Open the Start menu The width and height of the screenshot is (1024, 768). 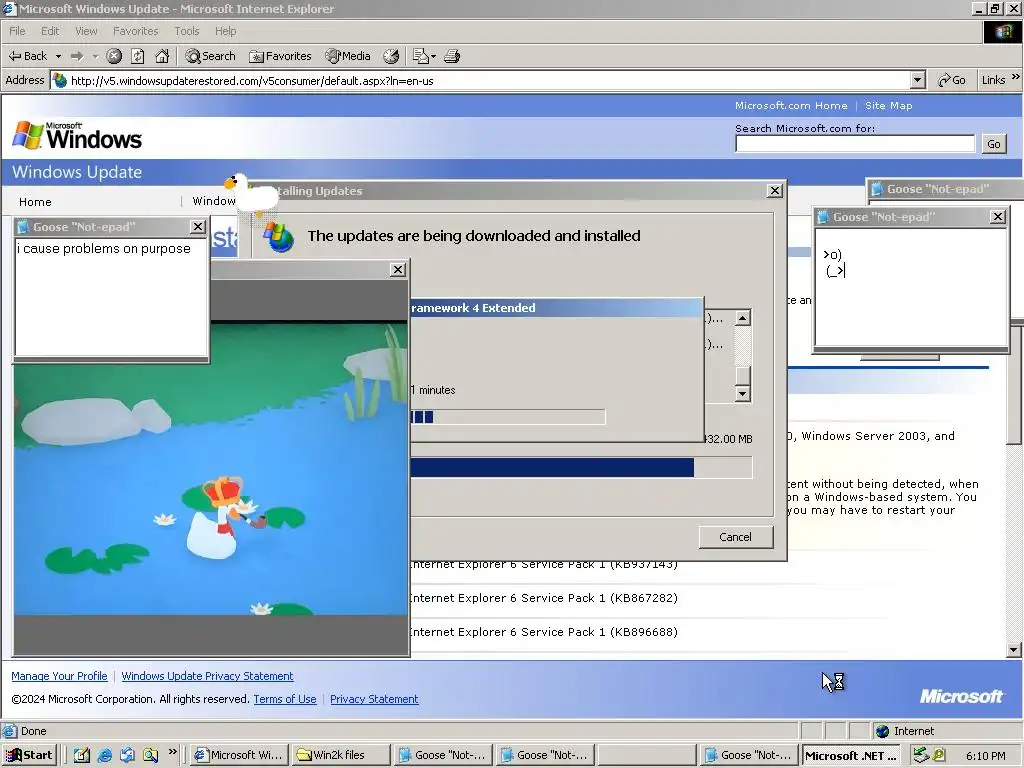[29, 755]
